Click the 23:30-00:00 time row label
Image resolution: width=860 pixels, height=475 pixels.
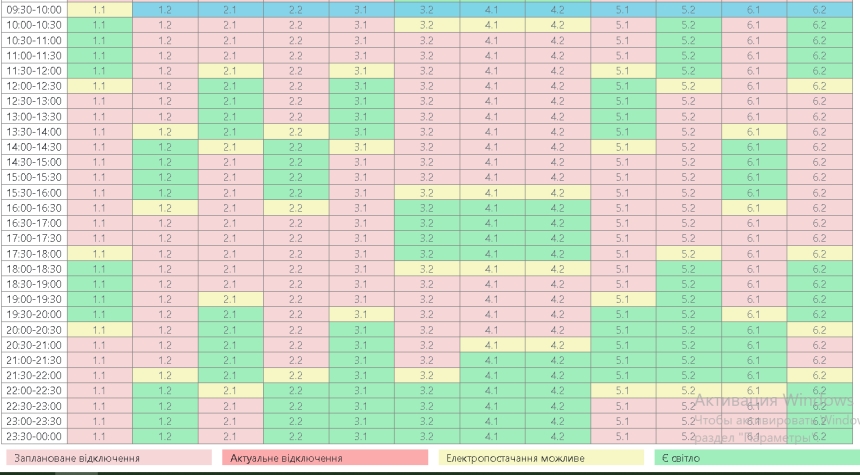click(x=33, y=436)
